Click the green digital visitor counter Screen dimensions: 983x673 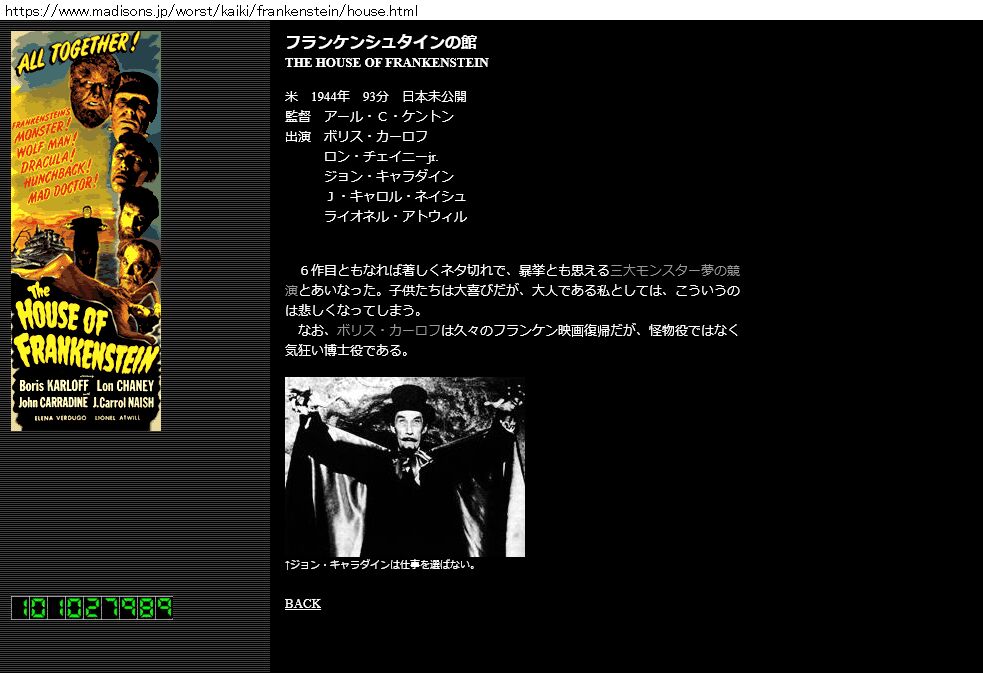point(91,608)
